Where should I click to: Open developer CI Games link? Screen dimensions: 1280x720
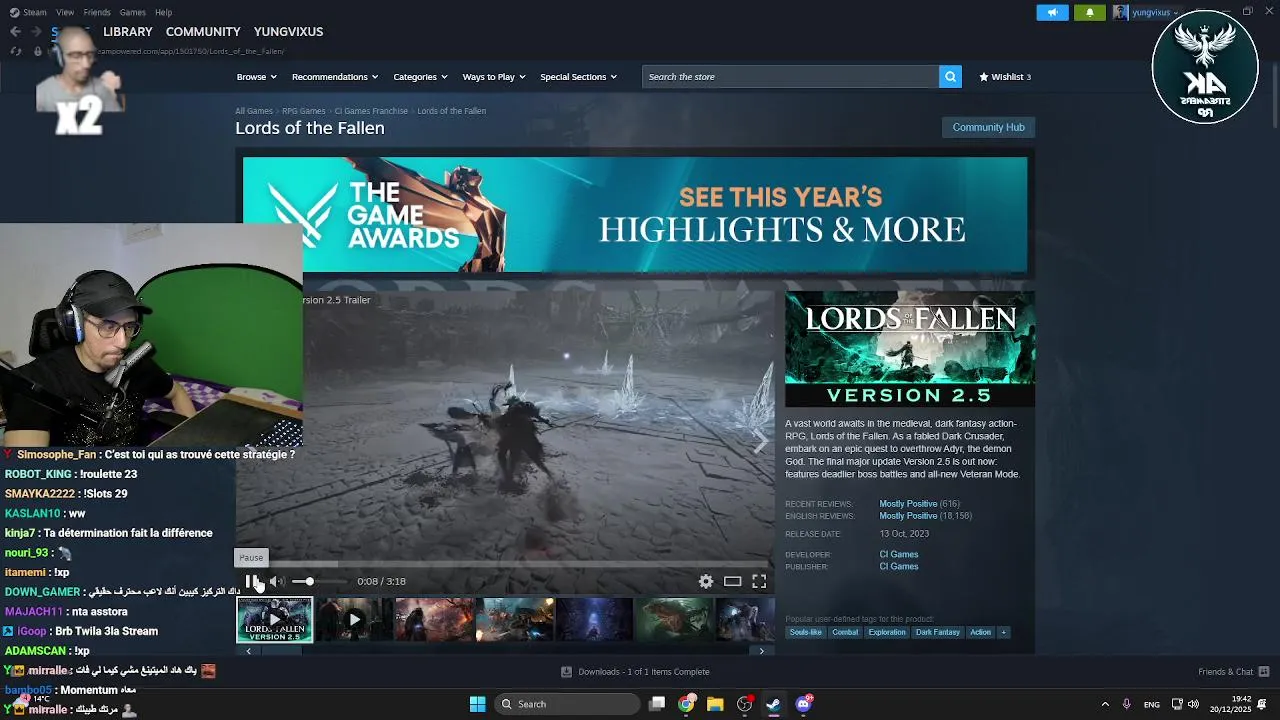click(899, 554)
